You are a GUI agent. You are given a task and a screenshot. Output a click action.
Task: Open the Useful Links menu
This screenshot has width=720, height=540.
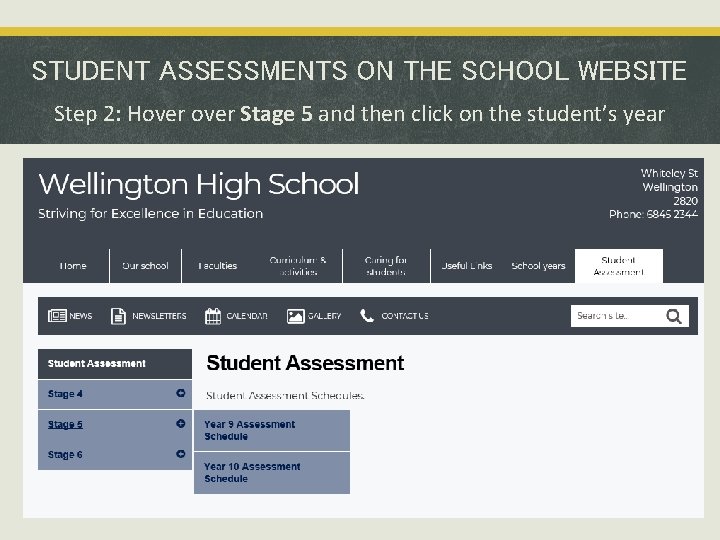pyautogui.click(x=467, y=266)
